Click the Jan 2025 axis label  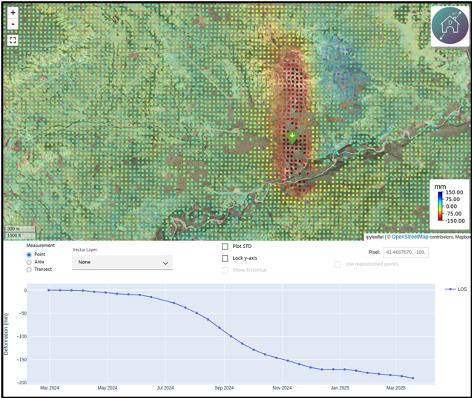click(340, 388)
